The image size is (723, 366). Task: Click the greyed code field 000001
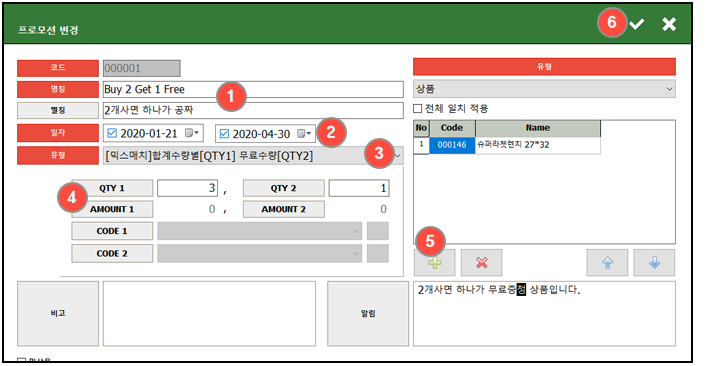coord(142,68)
